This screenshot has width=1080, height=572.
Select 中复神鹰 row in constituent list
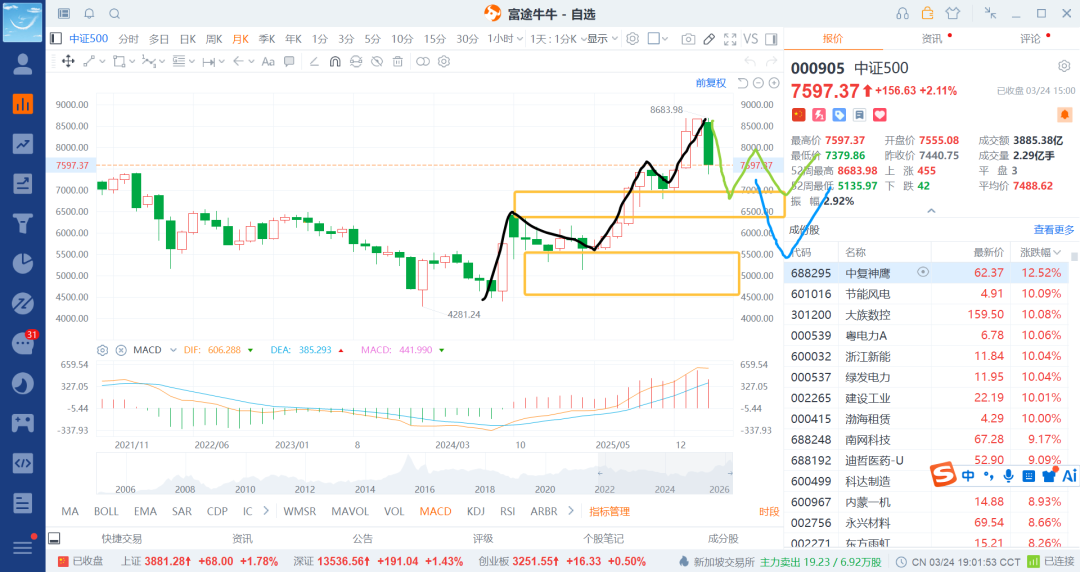click(926, 273)
